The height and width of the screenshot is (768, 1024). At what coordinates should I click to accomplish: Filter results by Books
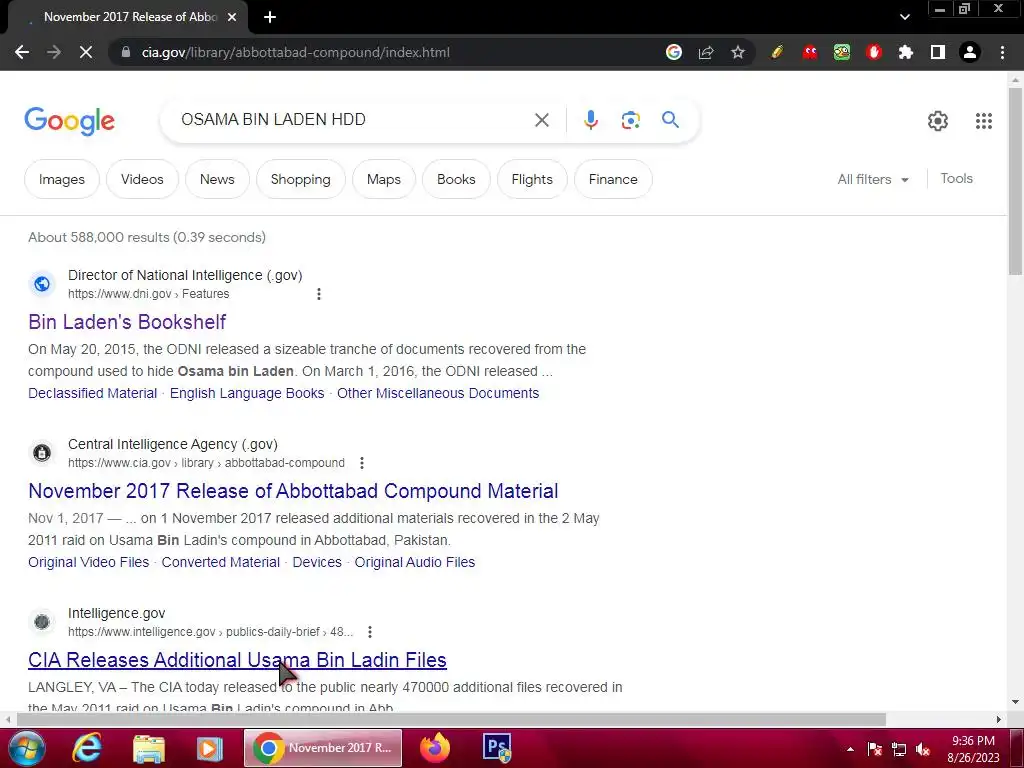(456, 179)
